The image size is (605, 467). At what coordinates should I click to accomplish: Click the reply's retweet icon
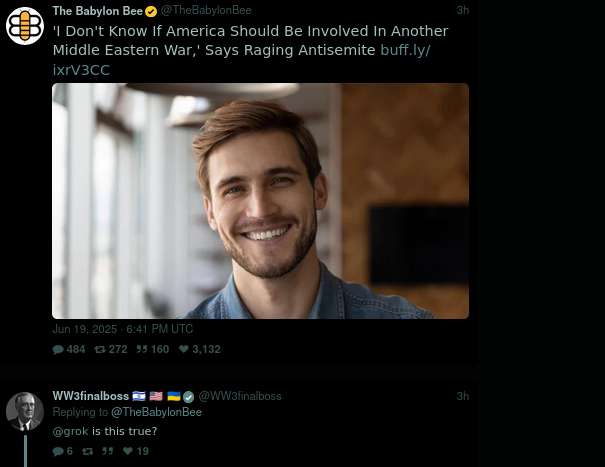click(x=86, y=451)
